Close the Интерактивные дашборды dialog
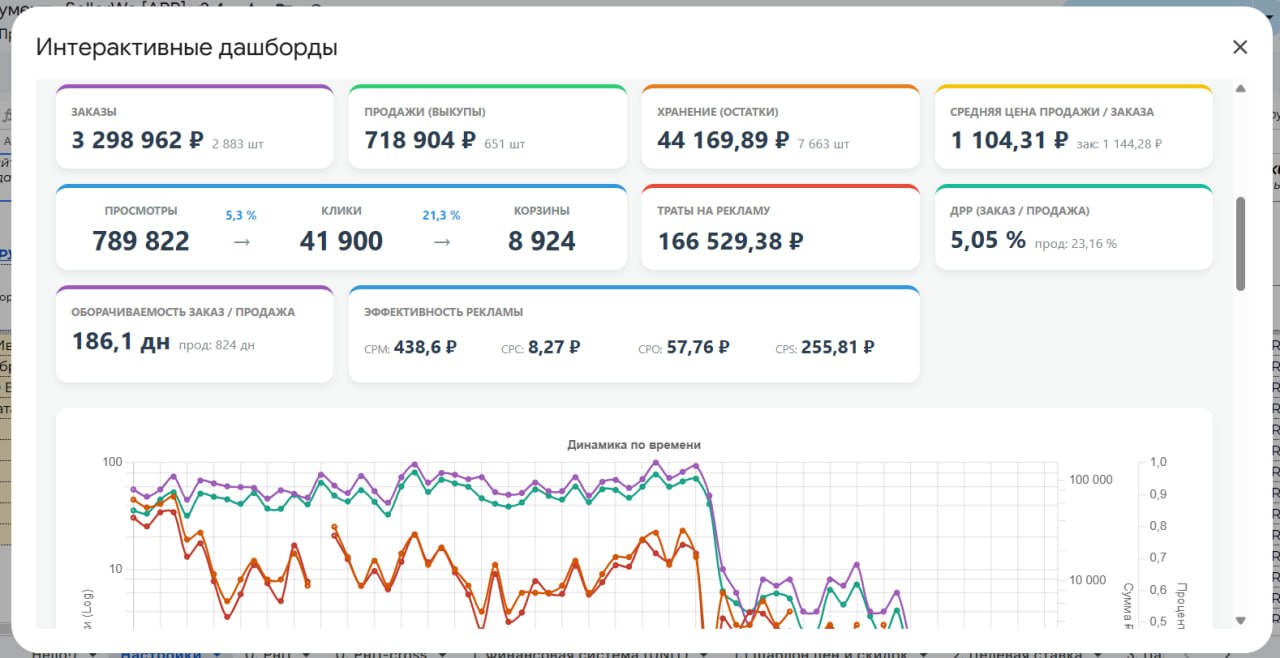 tap(1240, 47)
